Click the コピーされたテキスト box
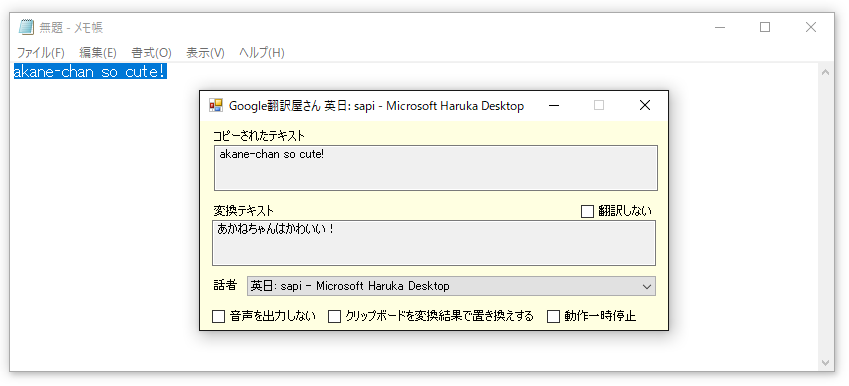 coord(436,168)
